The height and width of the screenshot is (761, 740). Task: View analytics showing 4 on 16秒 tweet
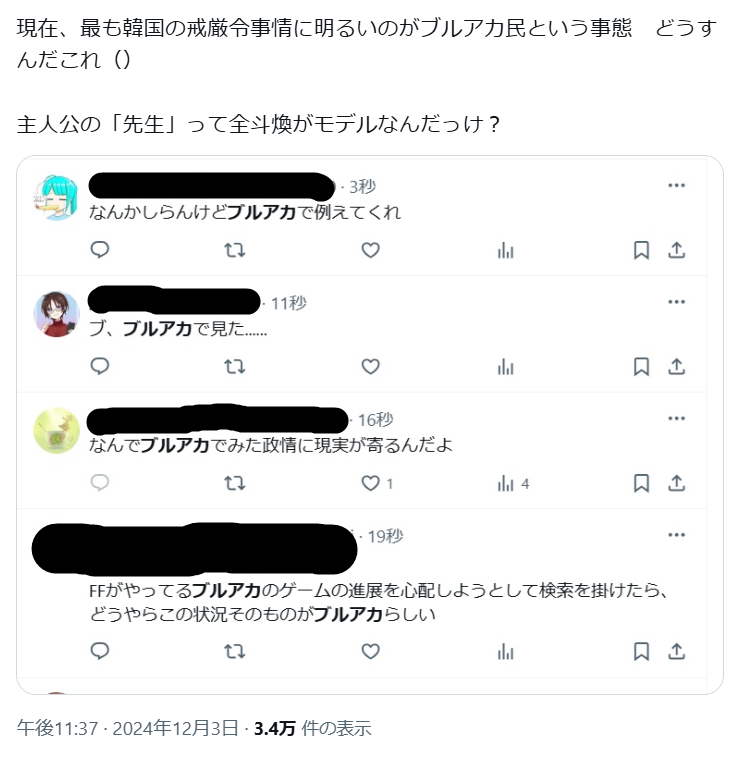coord(513,483)
